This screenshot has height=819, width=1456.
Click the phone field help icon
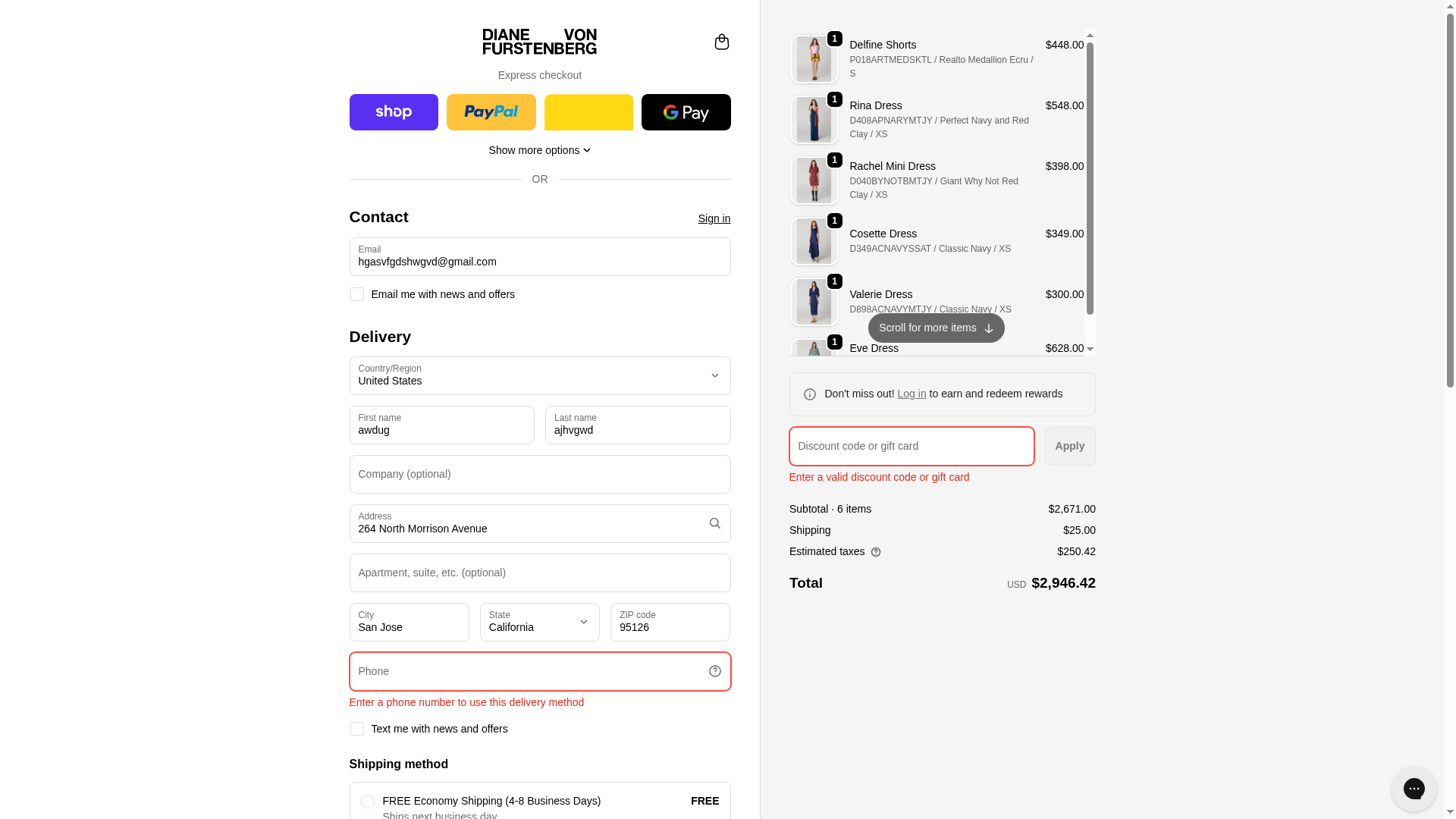(x=714, y=671)
